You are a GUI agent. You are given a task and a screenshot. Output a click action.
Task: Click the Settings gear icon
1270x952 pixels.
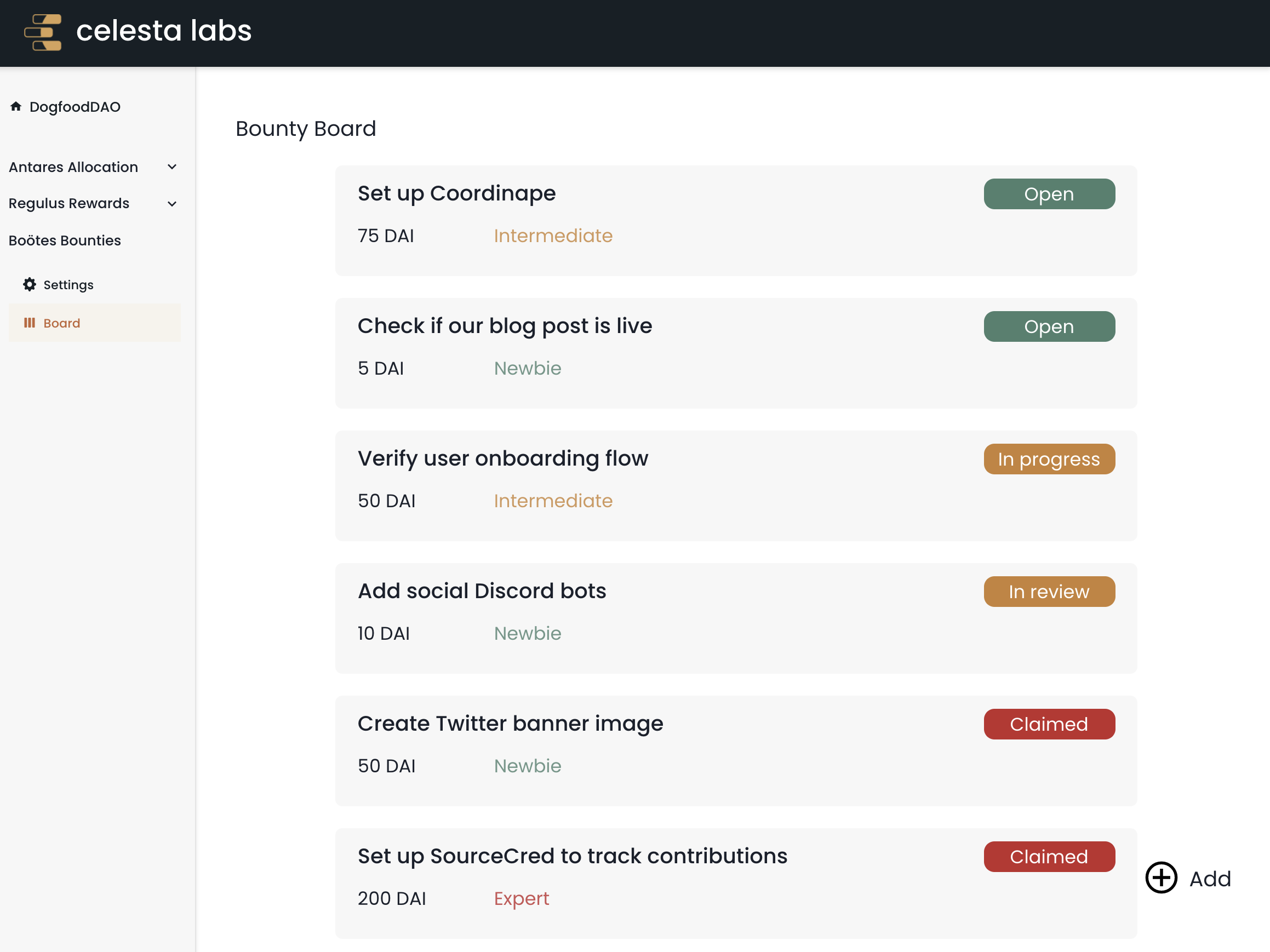pyautogui.click(x=29, y=285)
